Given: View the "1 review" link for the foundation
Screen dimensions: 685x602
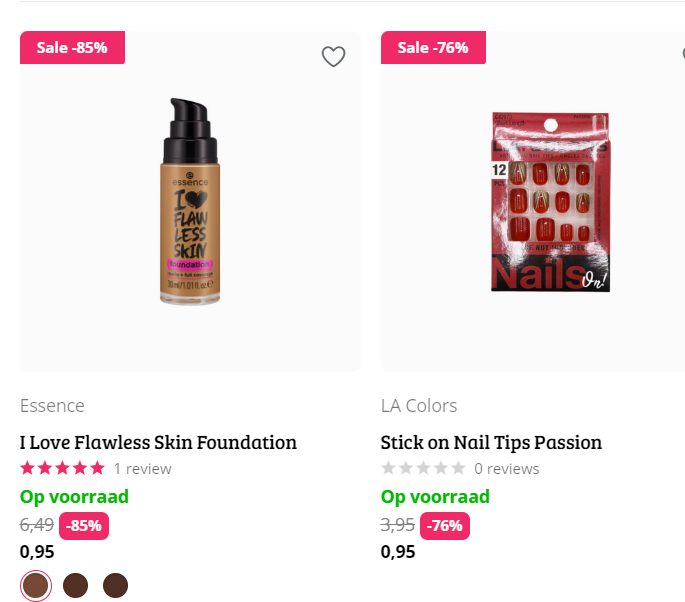Looking at the screenshot, I should coord(142,469).
